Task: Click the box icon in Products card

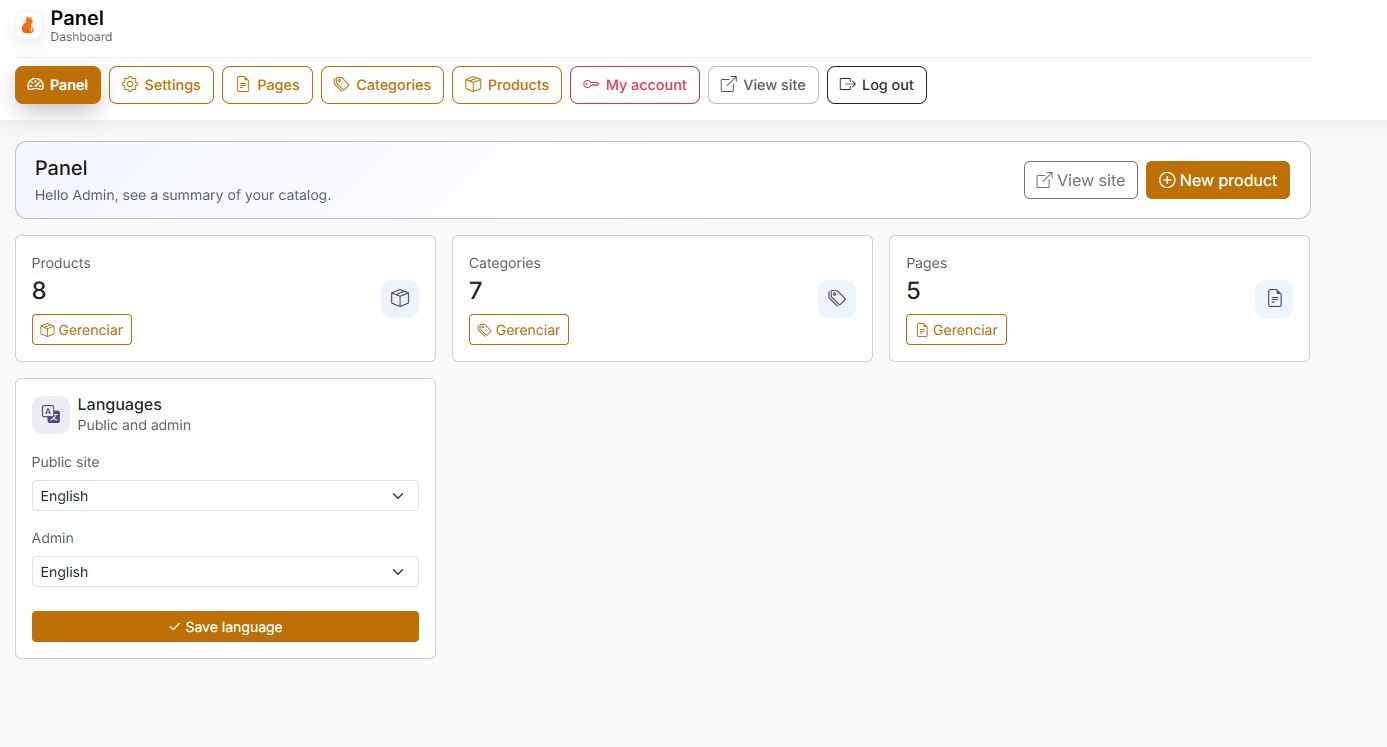Action: (x=400, y=298)
